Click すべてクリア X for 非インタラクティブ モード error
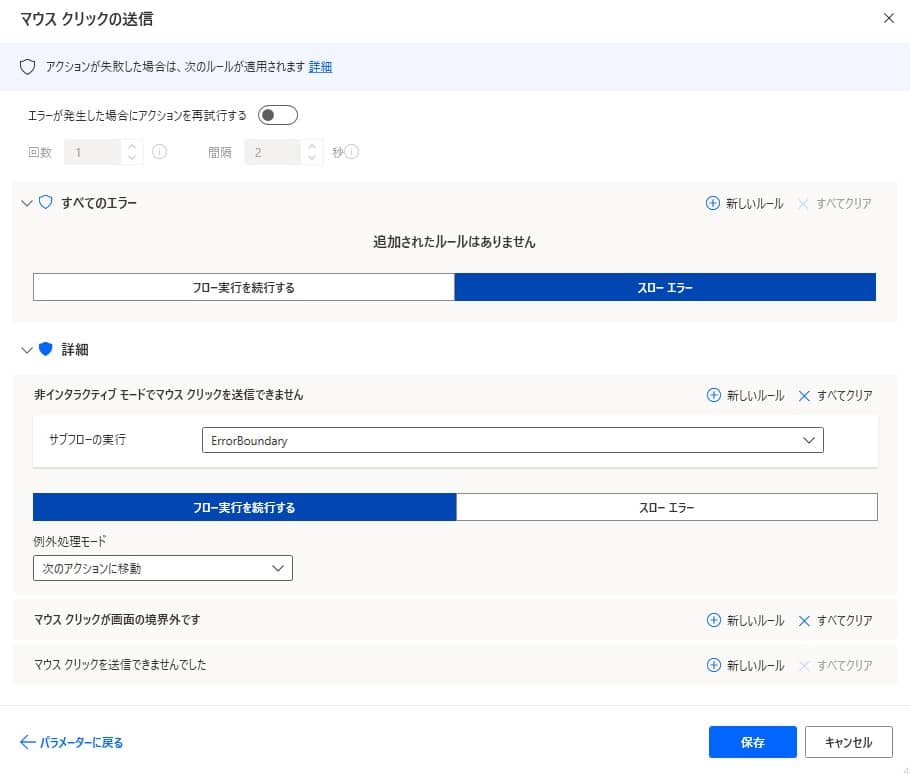910x774 pixels. coord(804,395)
